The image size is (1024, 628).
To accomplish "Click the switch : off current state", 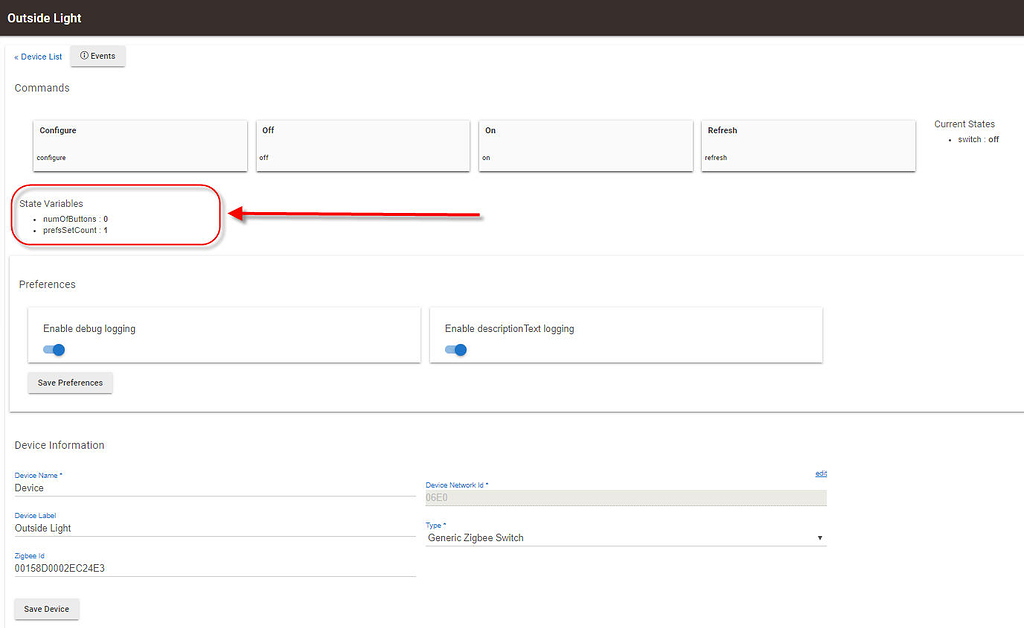I will [978, 140].
